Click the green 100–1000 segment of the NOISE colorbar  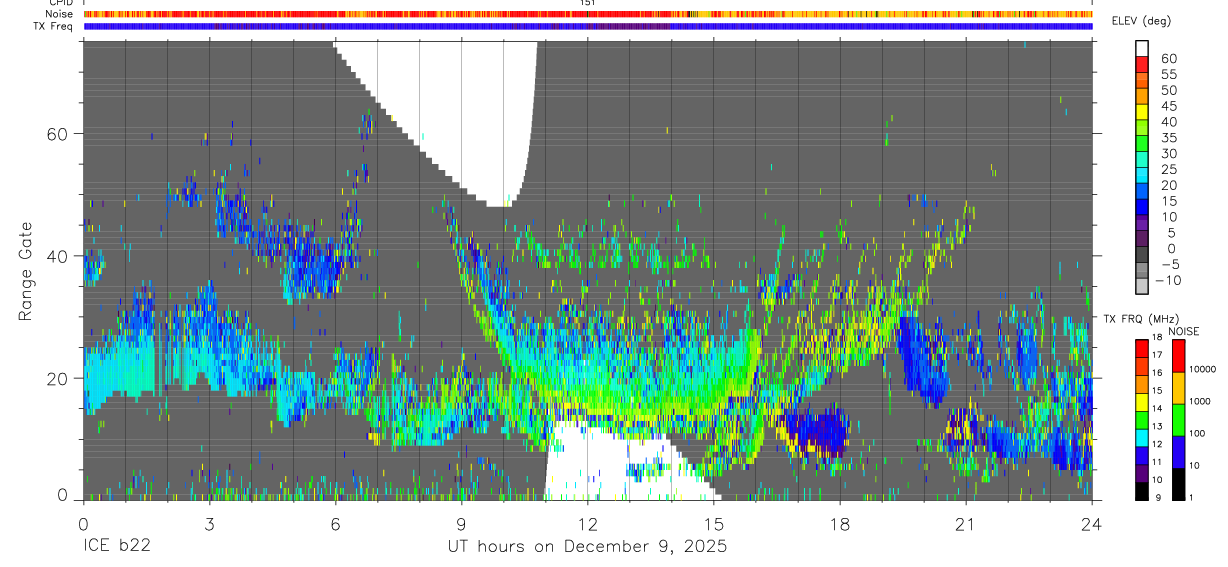[1178, 418]
